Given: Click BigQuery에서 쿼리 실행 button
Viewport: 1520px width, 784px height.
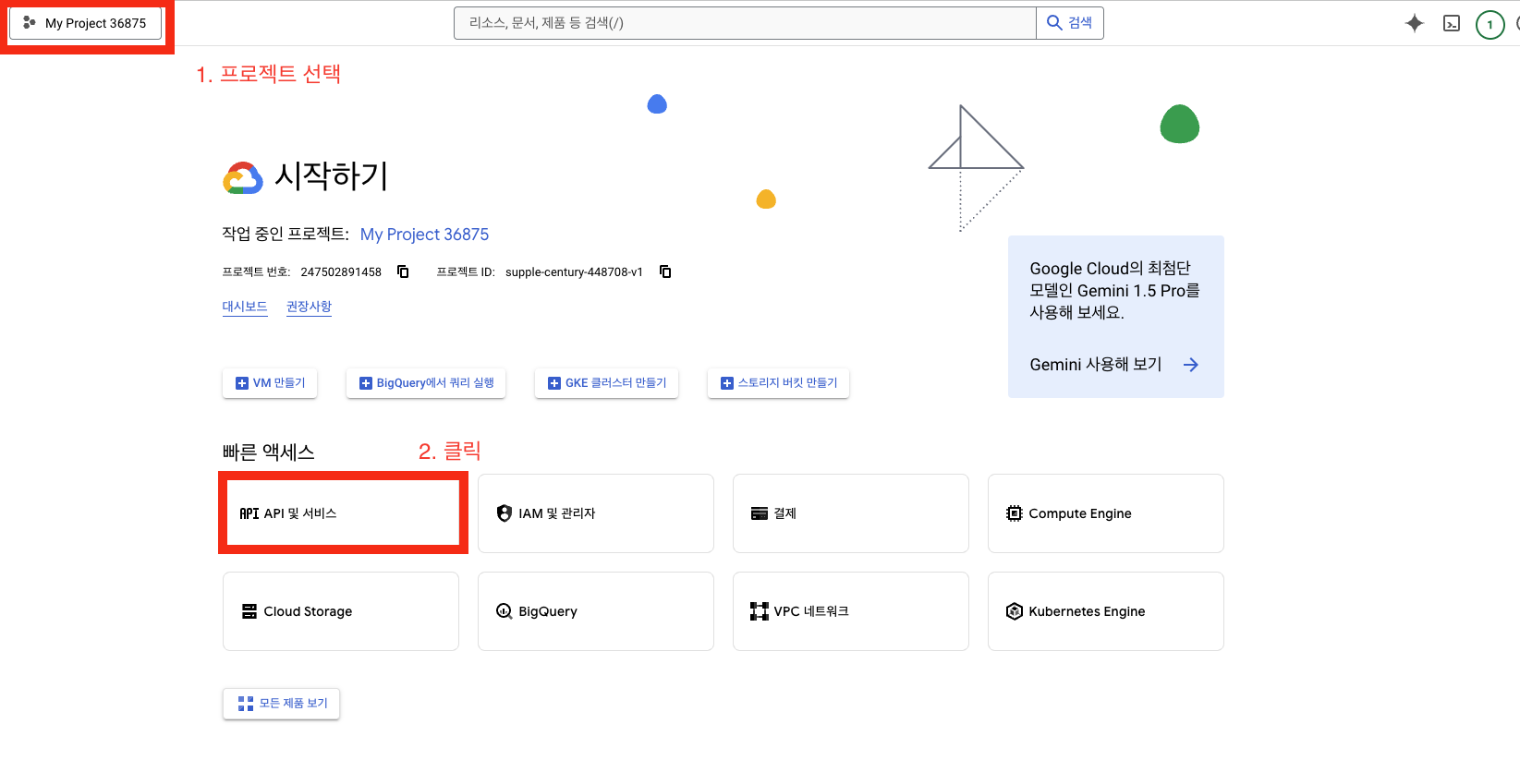Looking at the screenshot, I should (x=426, y=383).
